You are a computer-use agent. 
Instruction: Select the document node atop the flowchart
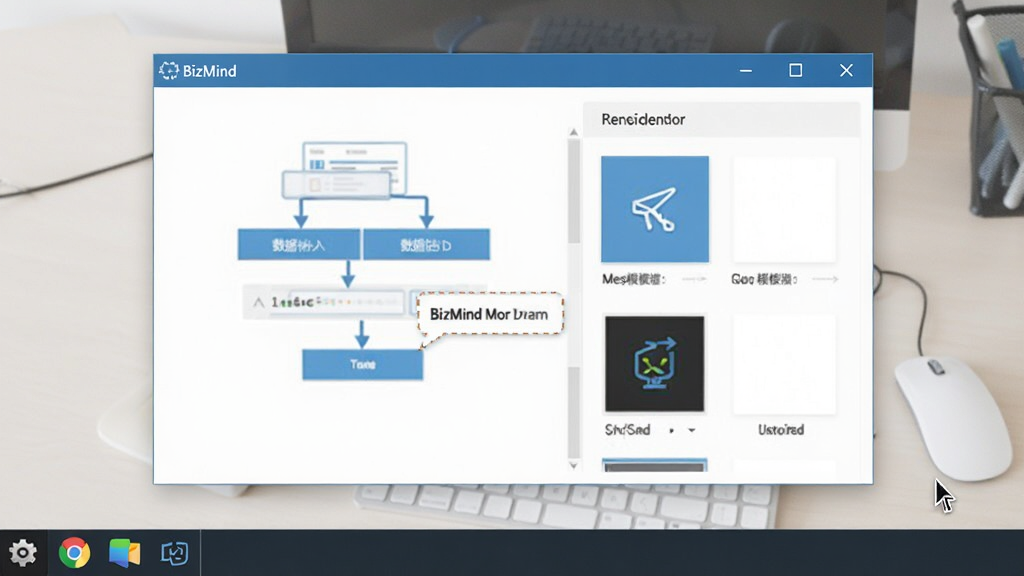345,170
